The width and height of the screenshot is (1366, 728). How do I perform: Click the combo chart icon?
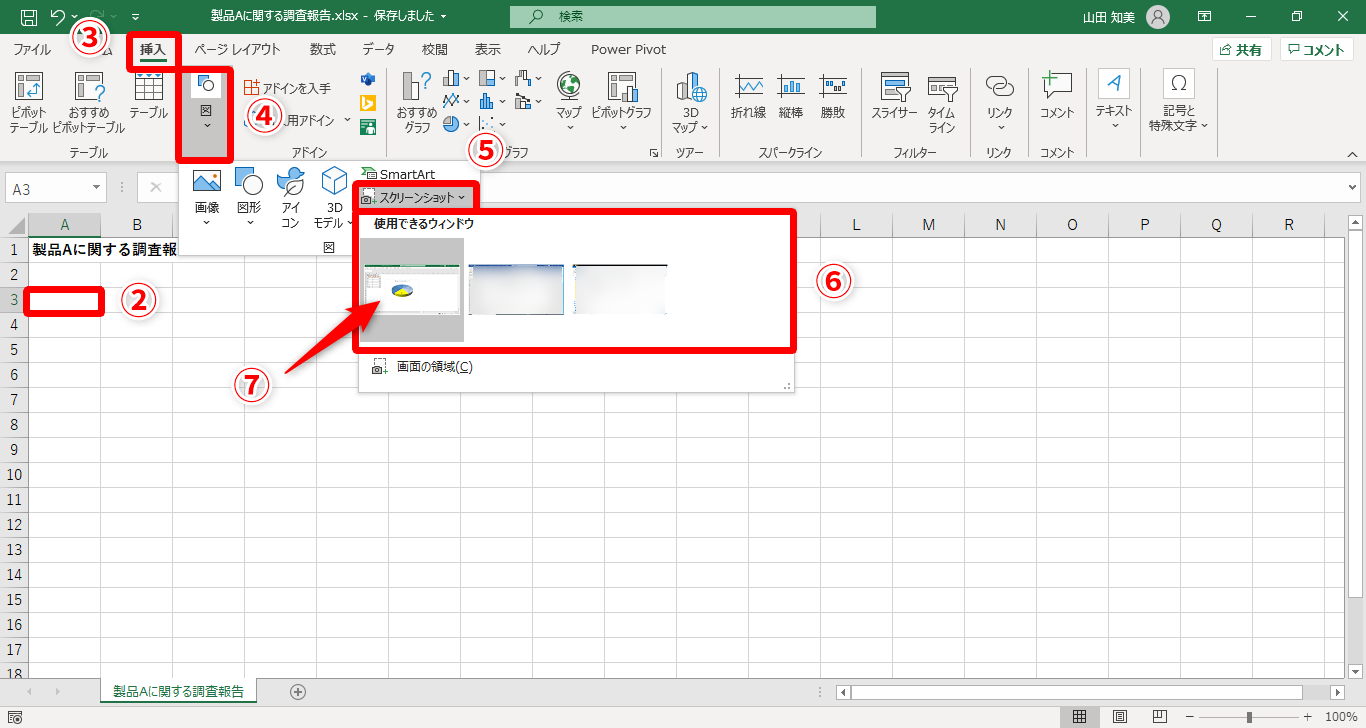(523, 101)
